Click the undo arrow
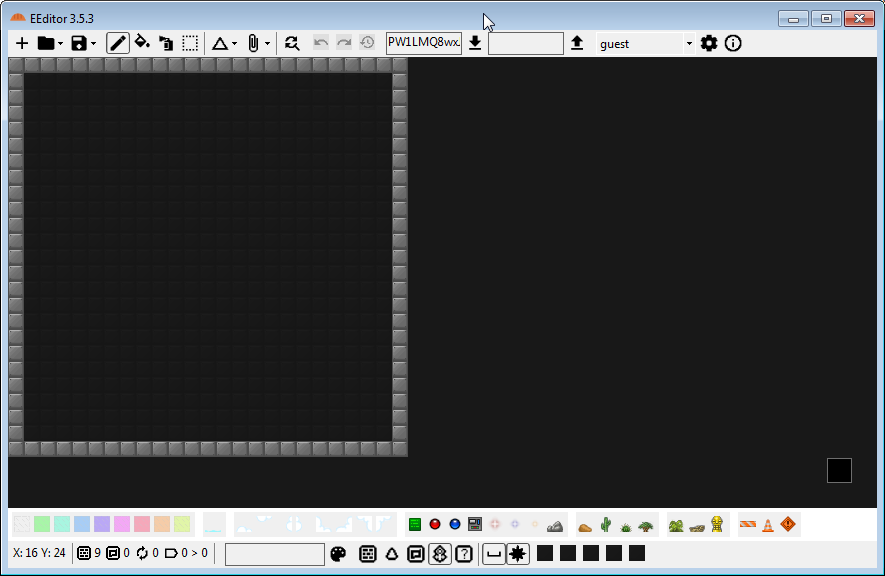The width and height of the screenshot is (885, 576). click(321, 43)
